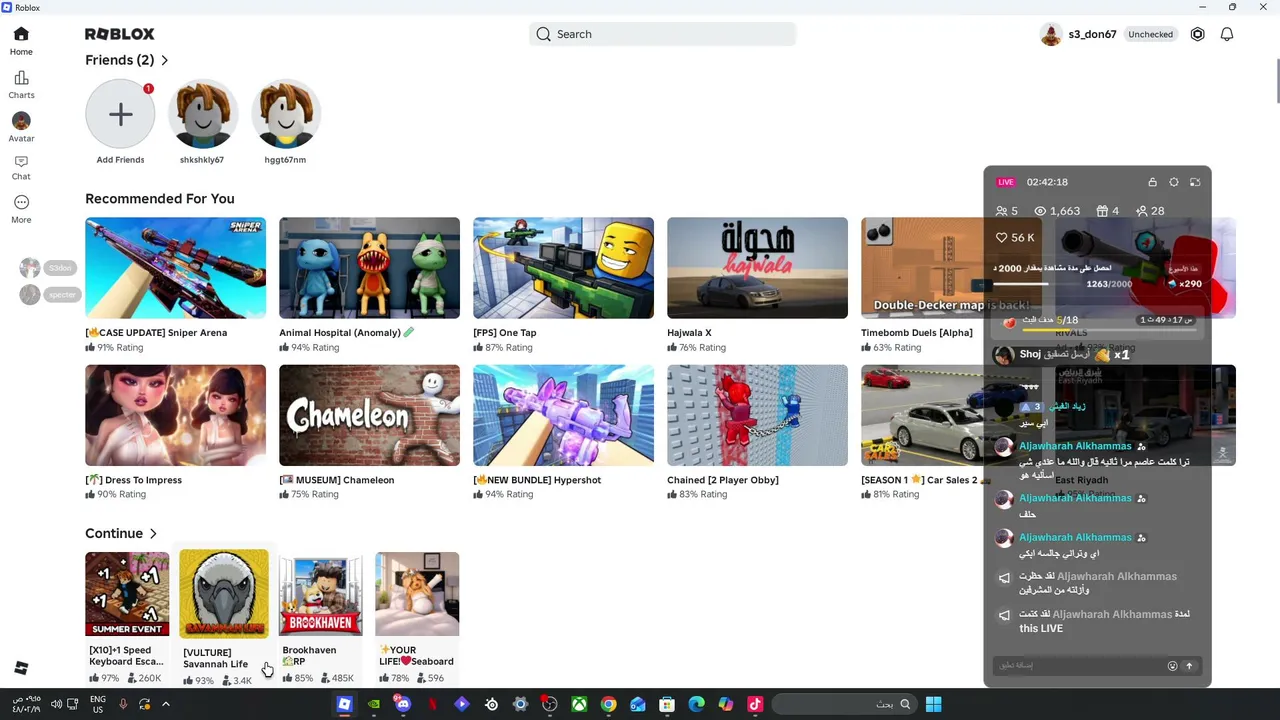The image size is (1280, 720).
Task: Open friend shkshkly67's profile
Action: (x=202, y=115)
